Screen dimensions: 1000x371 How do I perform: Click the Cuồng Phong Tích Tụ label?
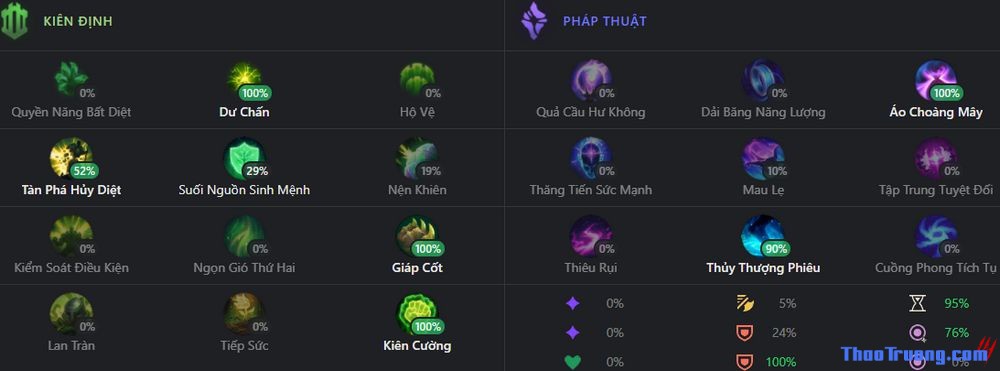[x=936, y=268]
